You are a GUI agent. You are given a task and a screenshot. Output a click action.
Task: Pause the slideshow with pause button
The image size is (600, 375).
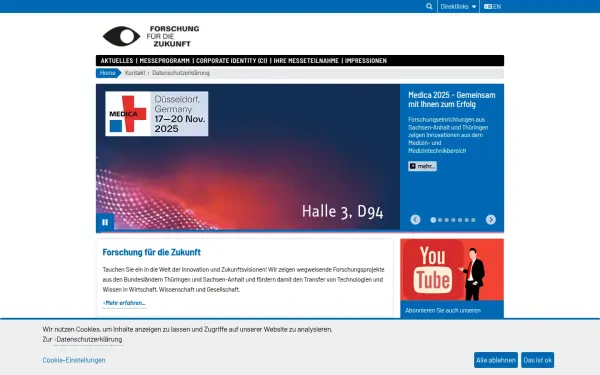point(105,222)
